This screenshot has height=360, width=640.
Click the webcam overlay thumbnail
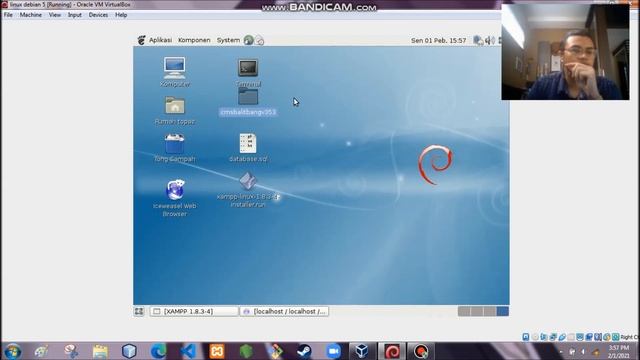(565, 52)
